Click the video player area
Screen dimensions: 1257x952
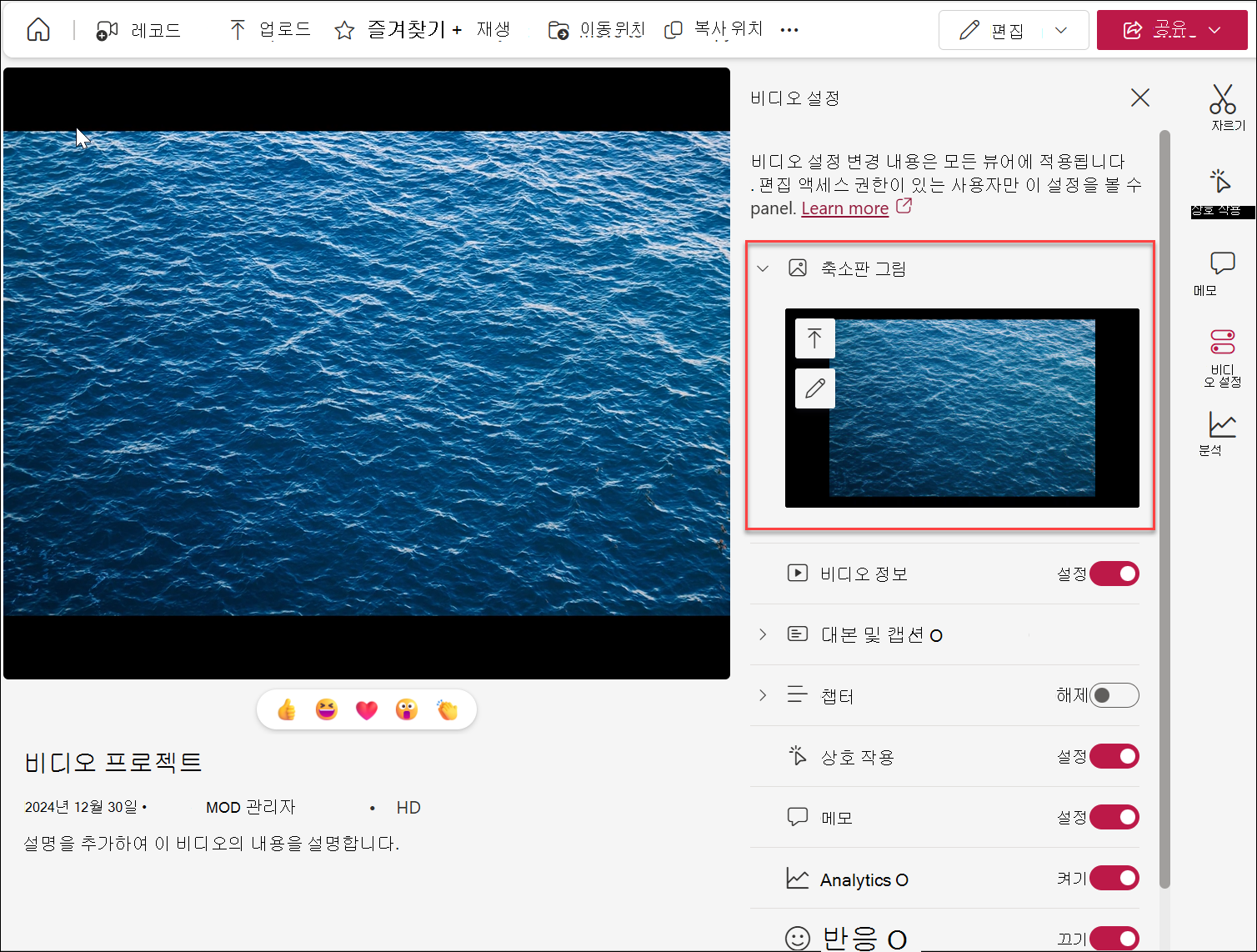(x=367, y=373)
